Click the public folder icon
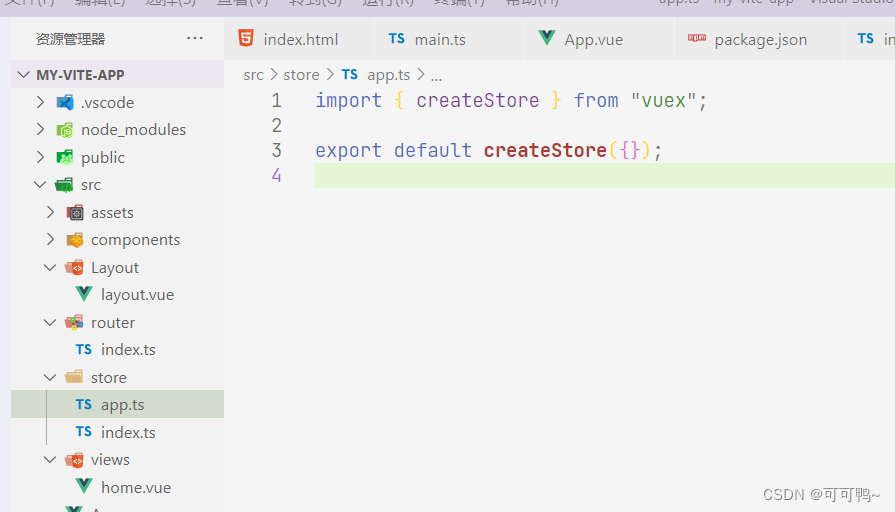The width and height of the screenshot is (895, 512). pos(65,157)
